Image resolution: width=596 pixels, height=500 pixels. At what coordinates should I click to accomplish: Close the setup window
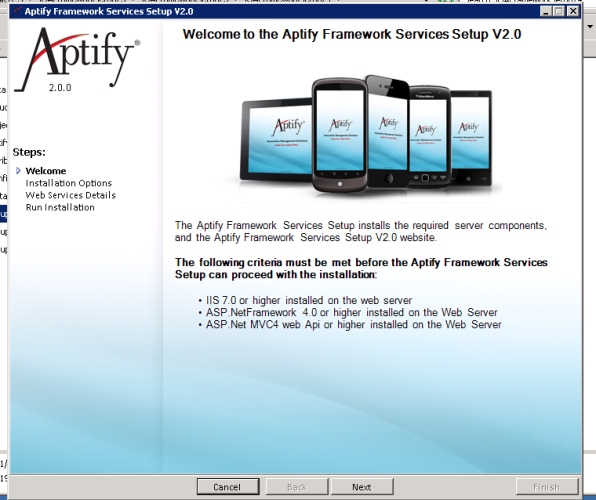pyautogui.click(x=572, y=11)
